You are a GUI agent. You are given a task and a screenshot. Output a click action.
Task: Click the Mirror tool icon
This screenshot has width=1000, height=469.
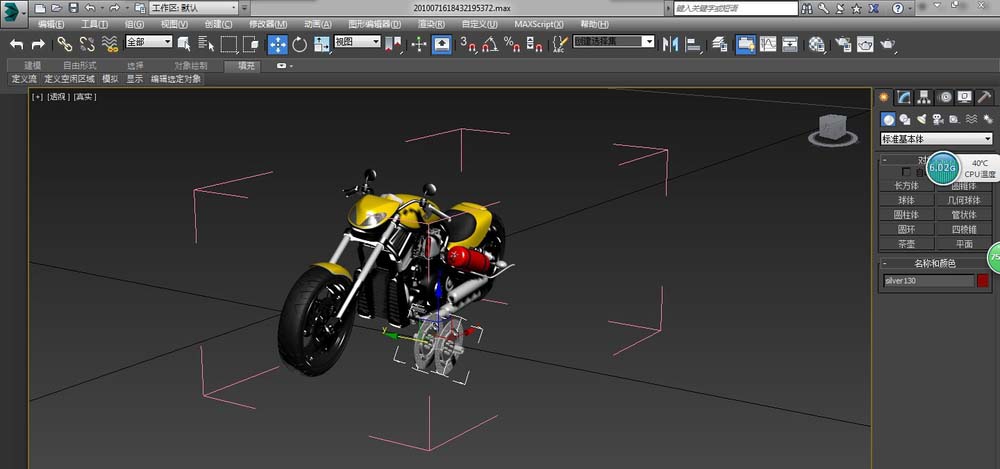point(669,44)
